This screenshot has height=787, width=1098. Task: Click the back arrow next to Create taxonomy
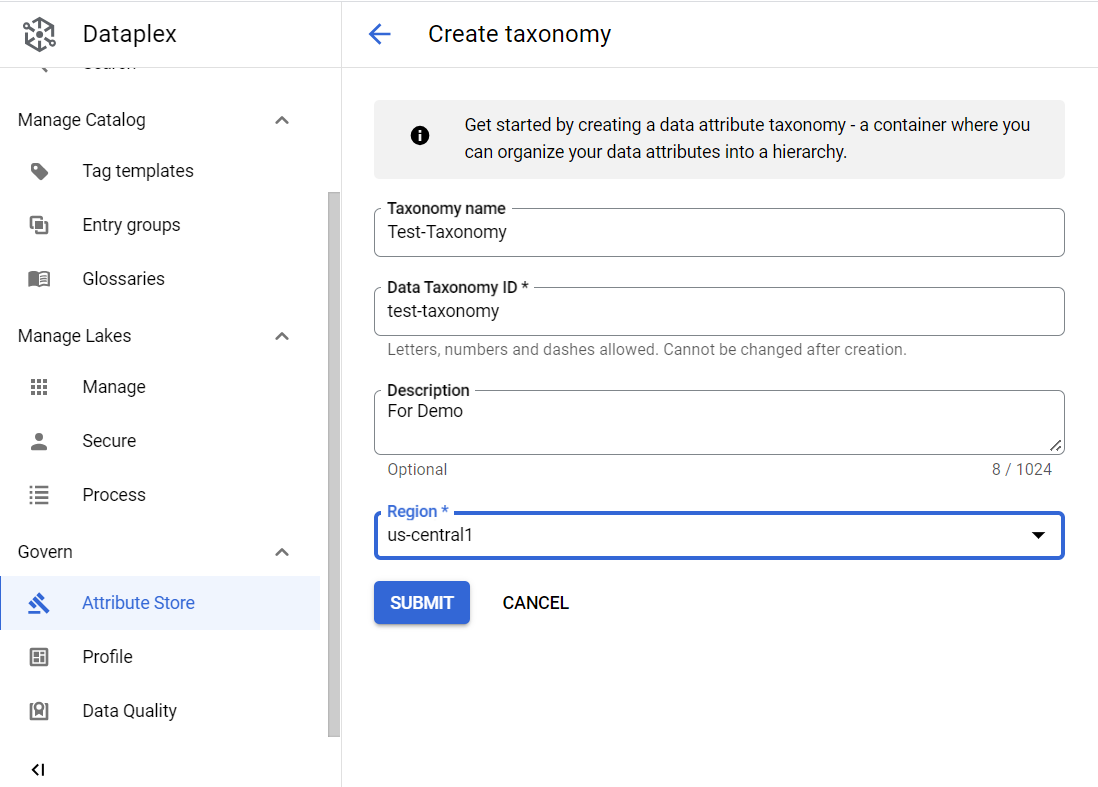point(380,34)
